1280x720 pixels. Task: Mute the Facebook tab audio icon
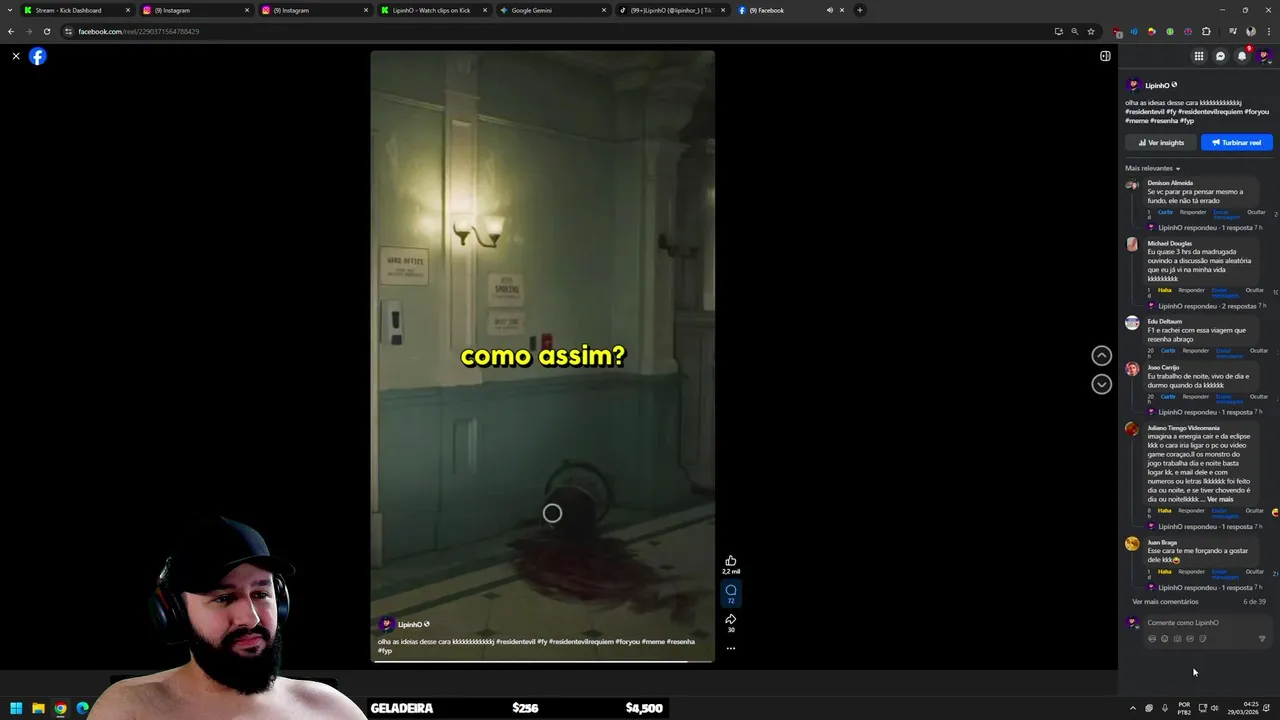[829, 10]
